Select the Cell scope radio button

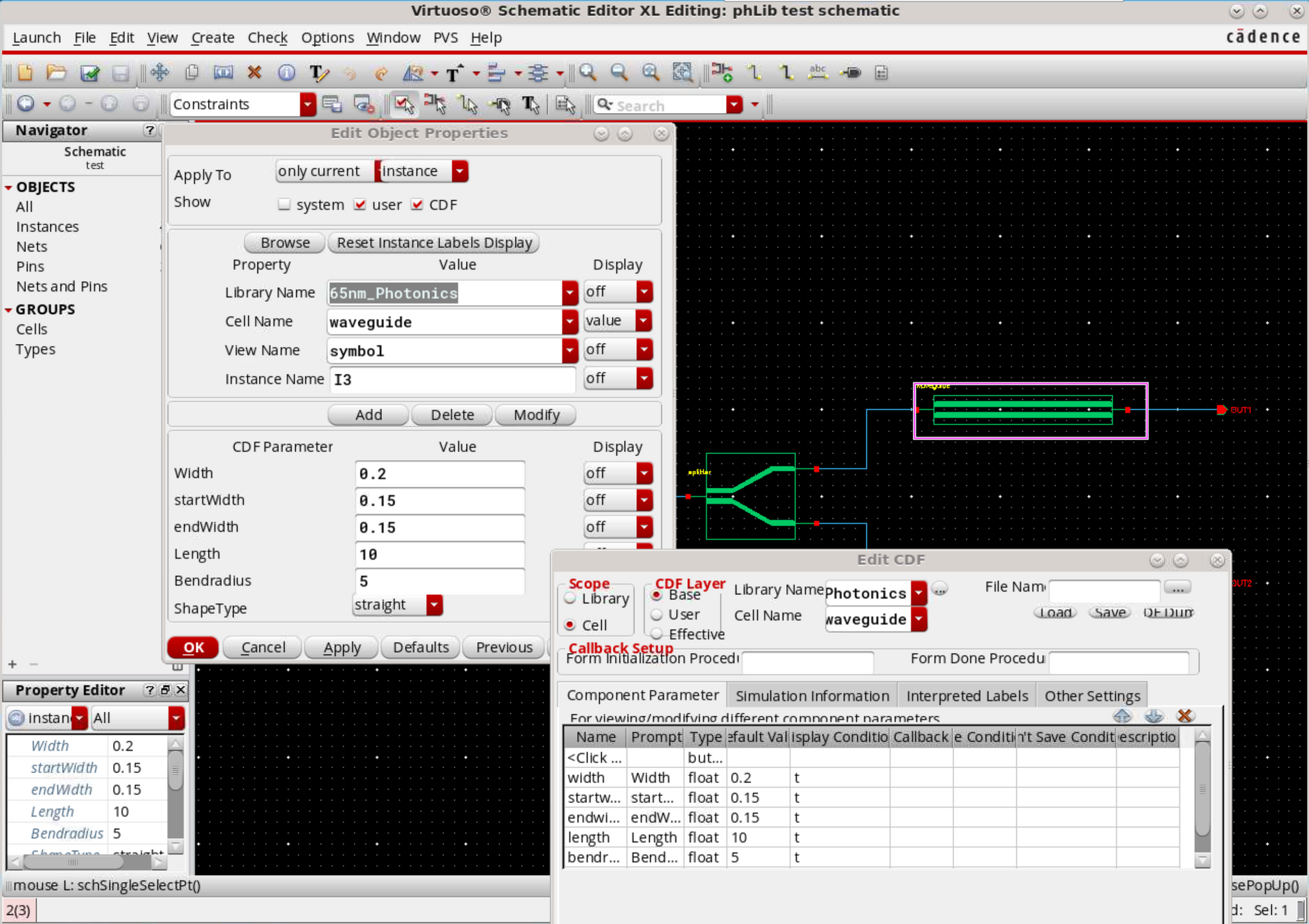pyautogui.click(x=571, y=625)
